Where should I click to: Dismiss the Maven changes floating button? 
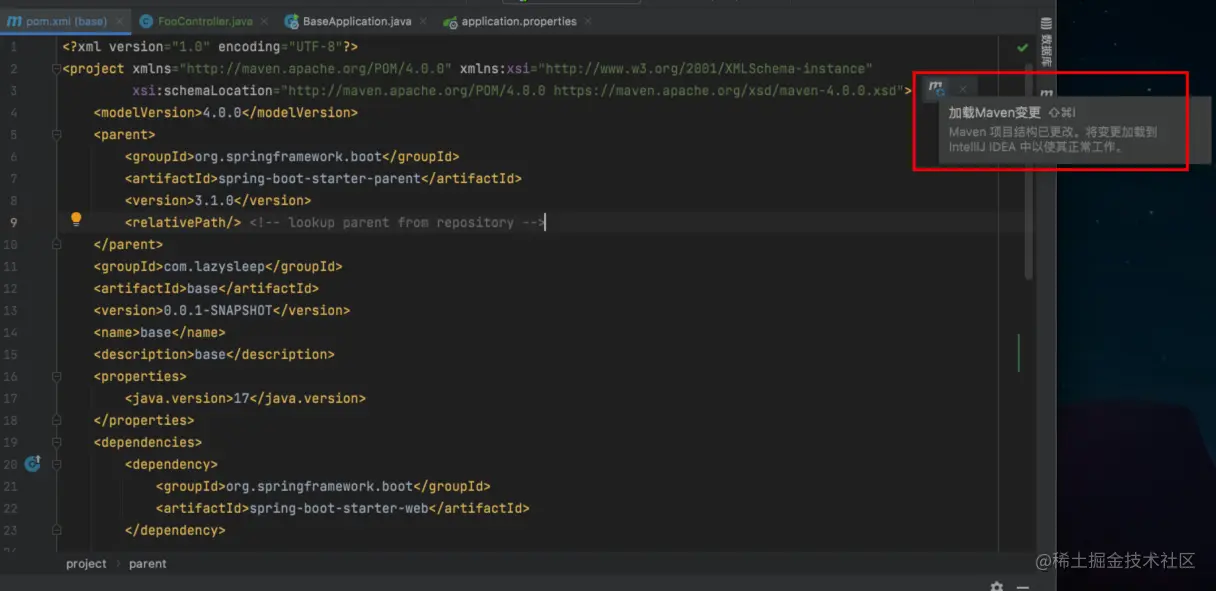[963, 90]
